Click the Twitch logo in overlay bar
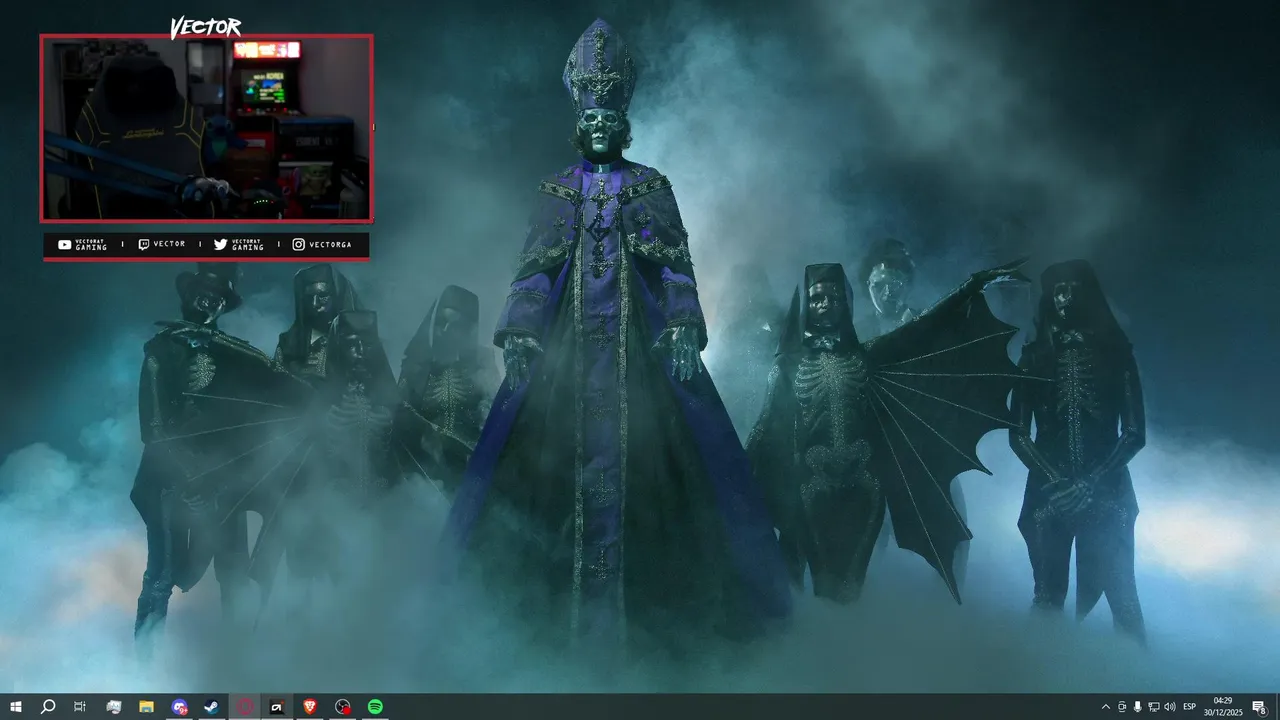 pos(144,244)
